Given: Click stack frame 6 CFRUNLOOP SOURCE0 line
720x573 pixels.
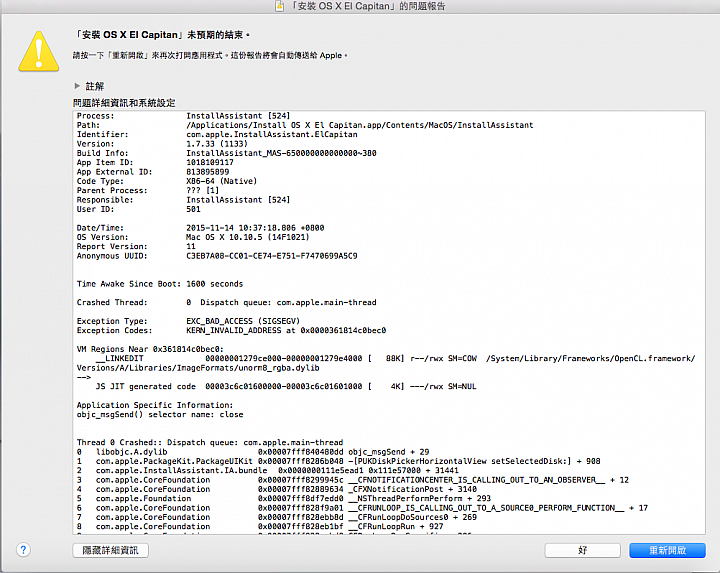Looking at the screenshot, I should (362, 508).
